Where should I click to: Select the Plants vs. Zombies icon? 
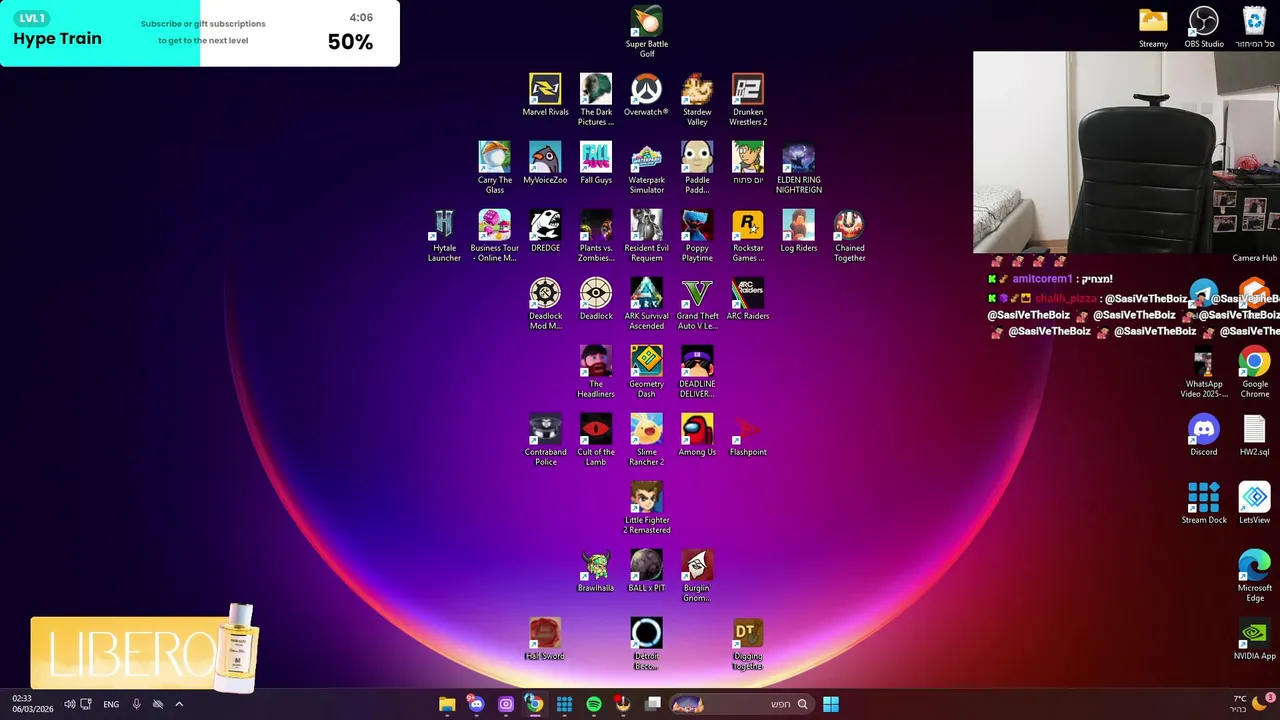596,235
